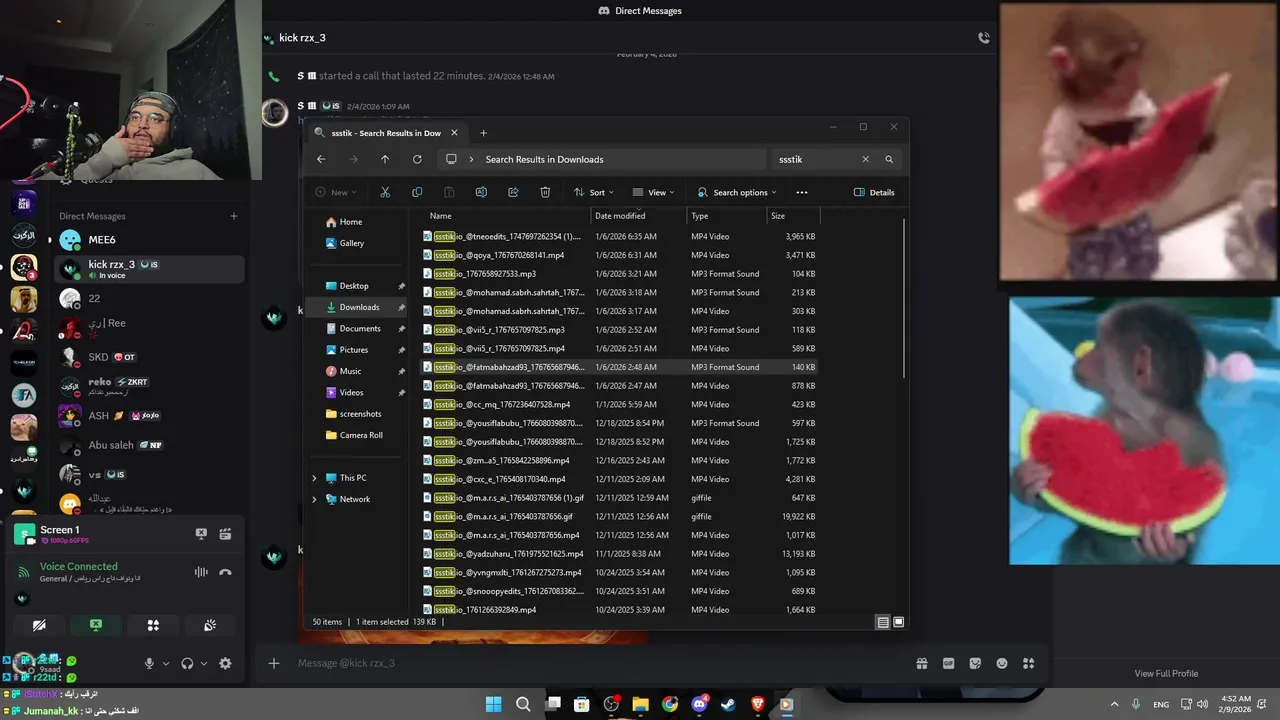The height and width of the screenshot is (720, 1280).
Task: Open Brave browser from the taskbar
Action: click(757, 704)
